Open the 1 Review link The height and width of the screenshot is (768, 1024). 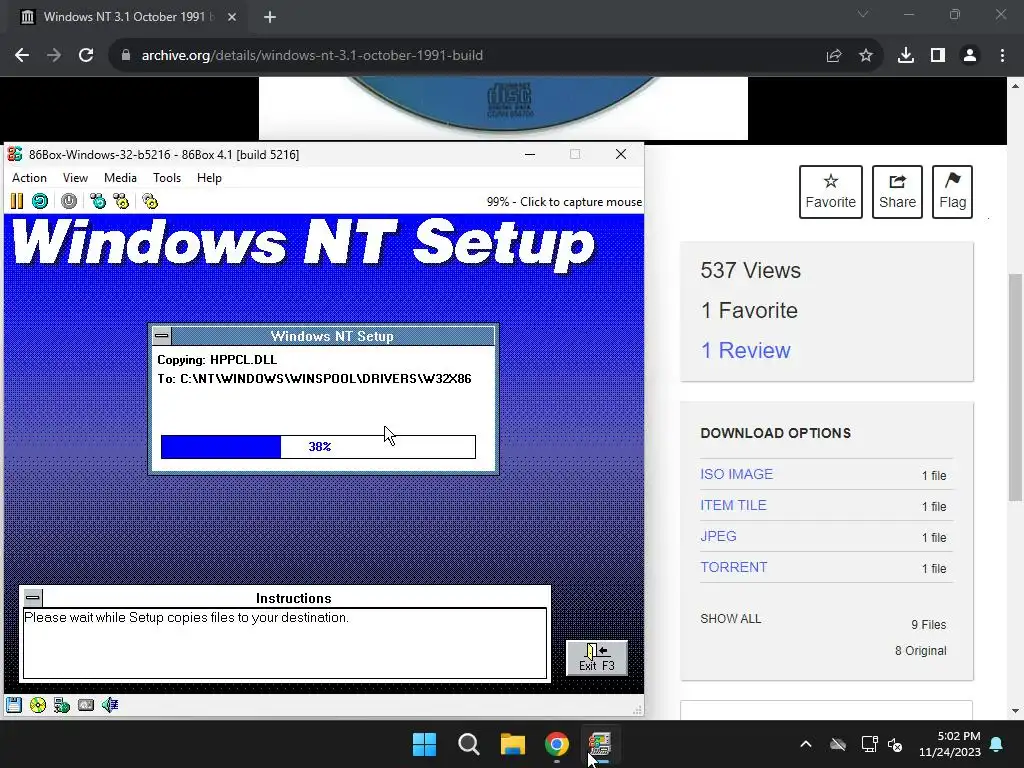point(745,351)
